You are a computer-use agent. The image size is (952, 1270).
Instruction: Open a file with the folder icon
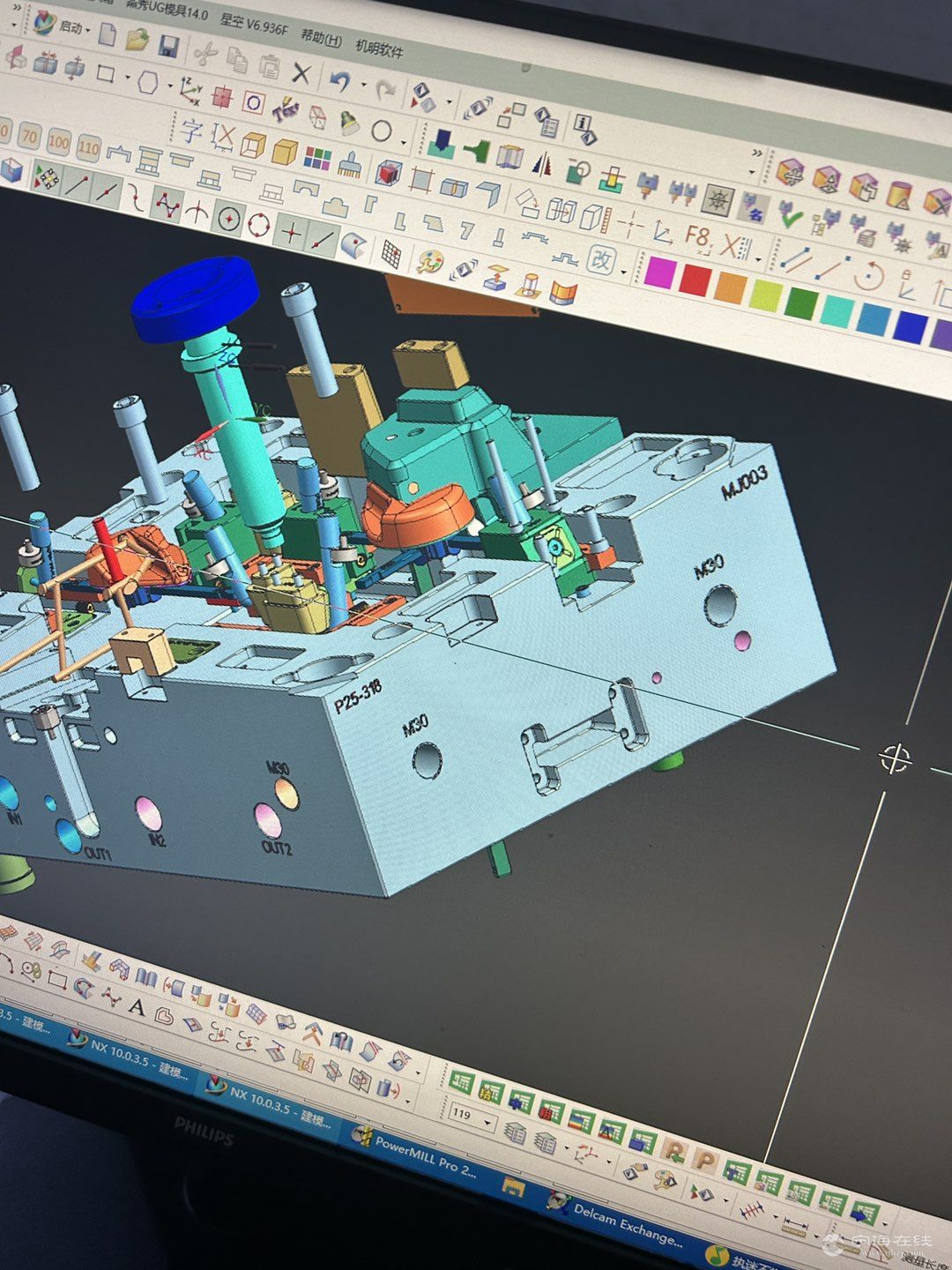[137, 40]
